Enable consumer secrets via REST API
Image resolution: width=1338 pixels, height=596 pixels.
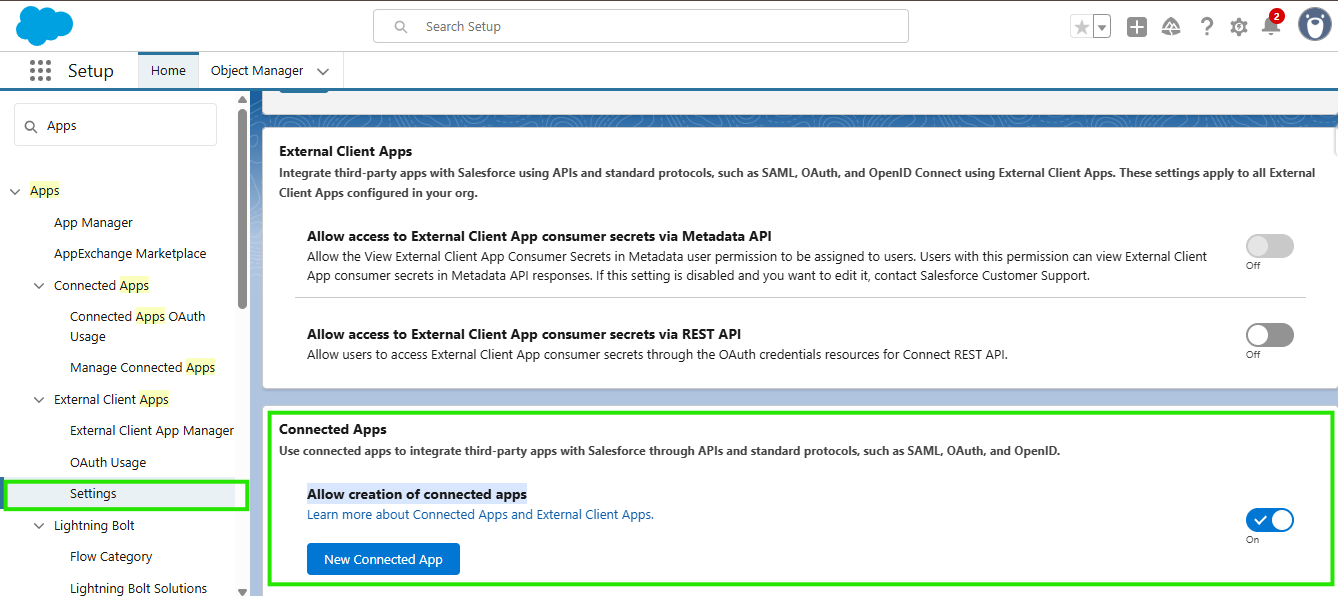click(x=1270, y=335)
